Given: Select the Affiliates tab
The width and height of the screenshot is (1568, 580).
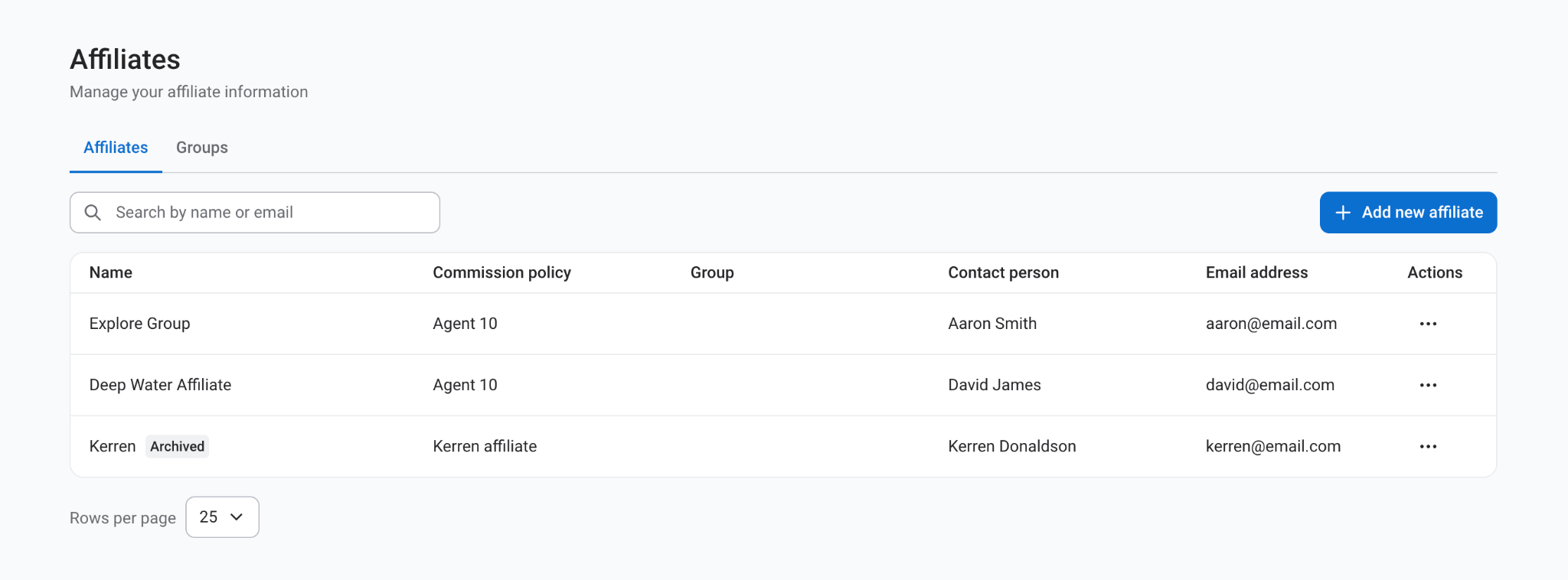Looking at the screenshot, I should 116,148.
